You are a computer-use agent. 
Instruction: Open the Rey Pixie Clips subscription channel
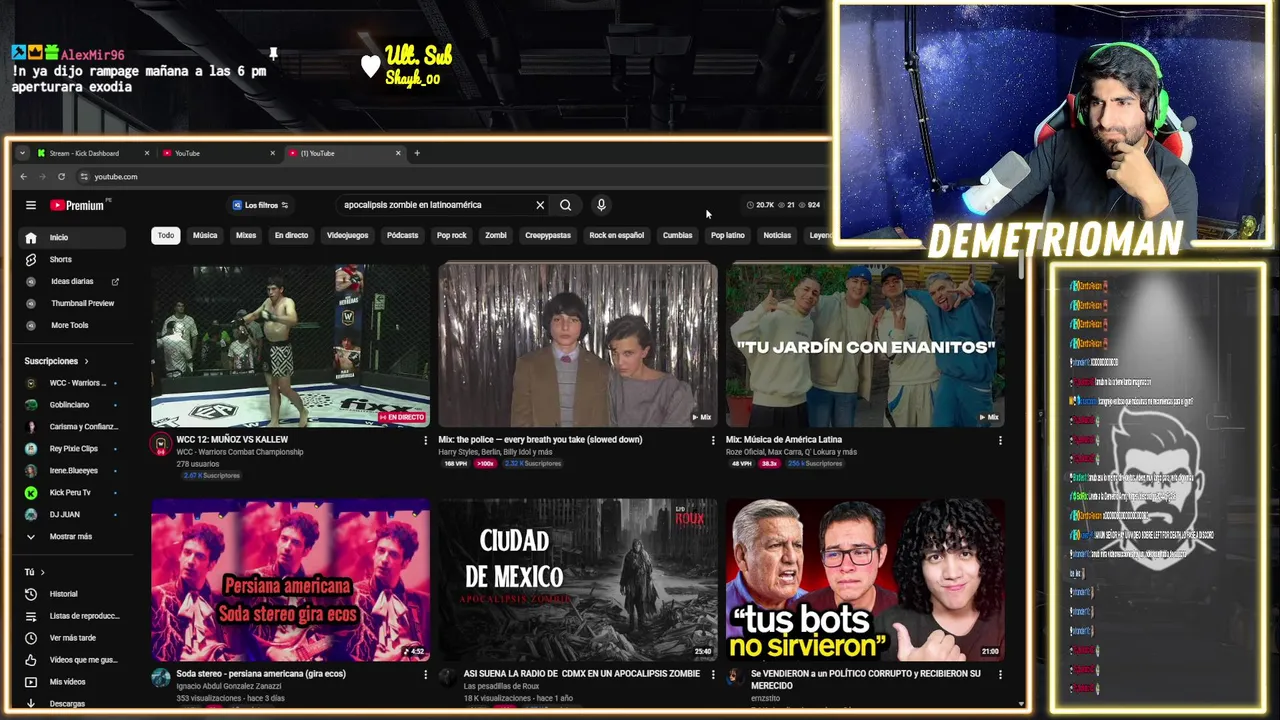point(72,449)
